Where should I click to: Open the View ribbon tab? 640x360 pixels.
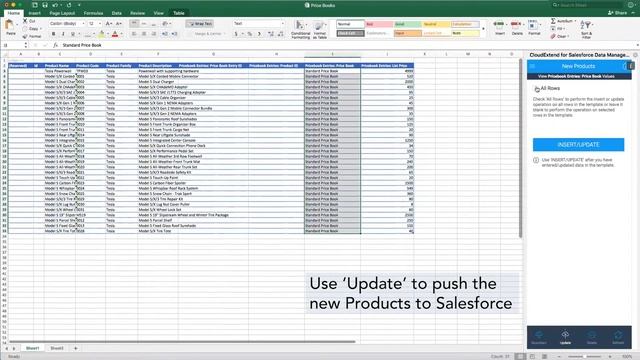click(158, 13)
